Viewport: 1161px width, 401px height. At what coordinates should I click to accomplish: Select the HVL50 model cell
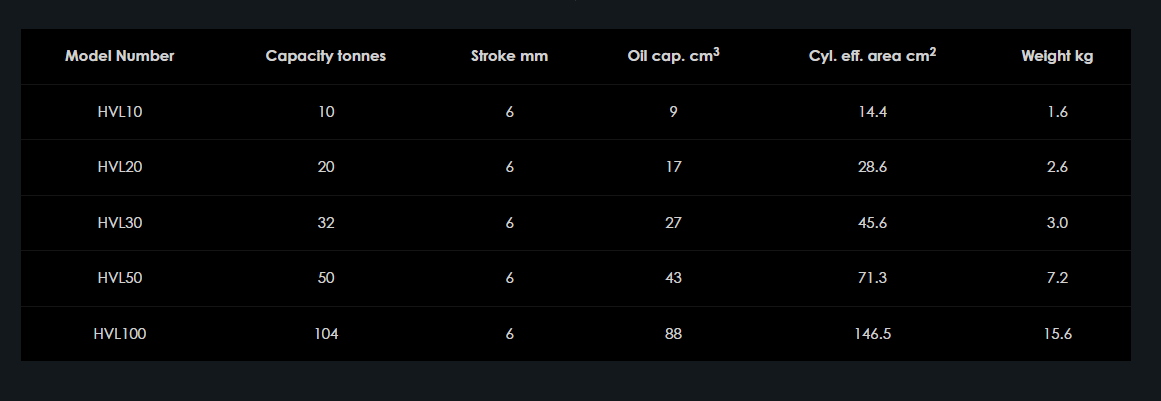click(120, 278)
